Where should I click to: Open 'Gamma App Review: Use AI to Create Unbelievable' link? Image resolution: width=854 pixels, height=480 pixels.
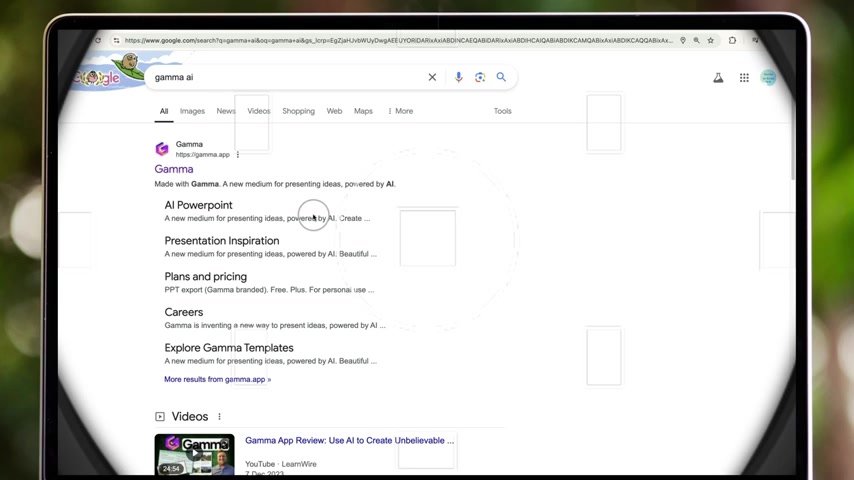coord(349,440)
